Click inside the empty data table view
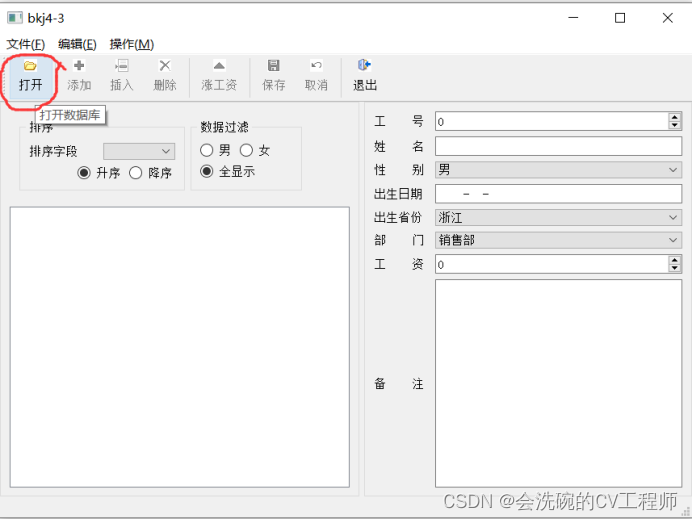This screenshot has width=693, height=520. 180,347
